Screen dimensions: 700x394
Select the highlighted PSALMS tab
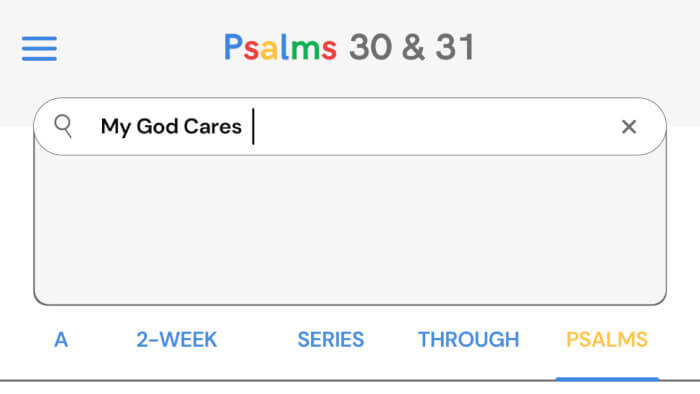click(x=607, y=340)
